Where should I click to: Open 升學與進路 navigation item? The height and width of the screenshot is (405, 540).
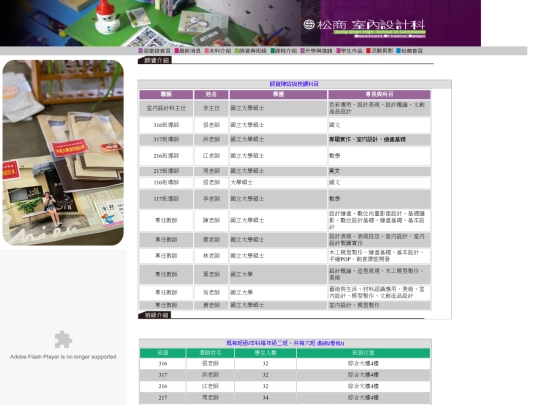[316, 51]
